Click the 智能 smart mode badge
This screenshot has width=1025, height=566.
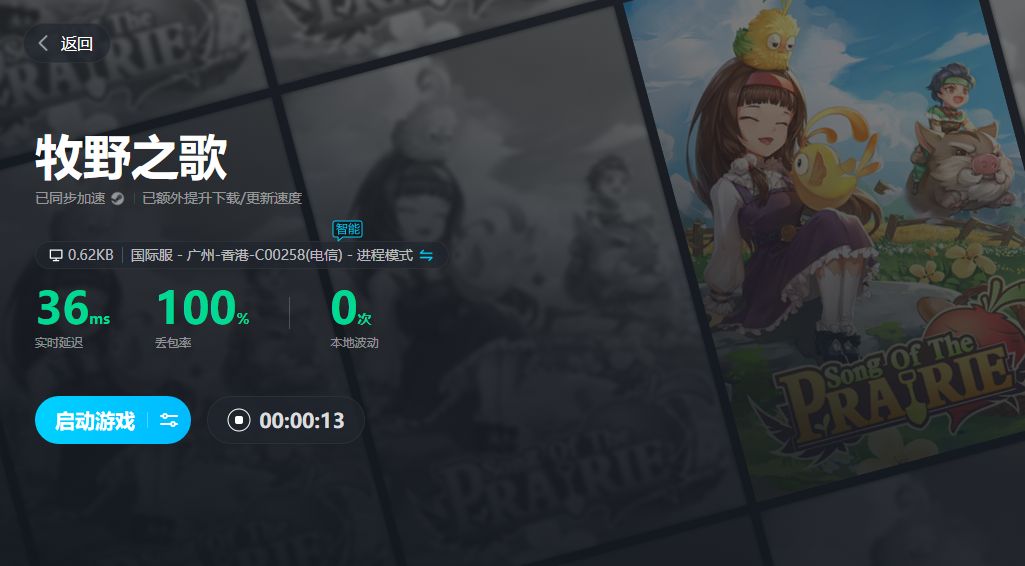coord(348,229)
